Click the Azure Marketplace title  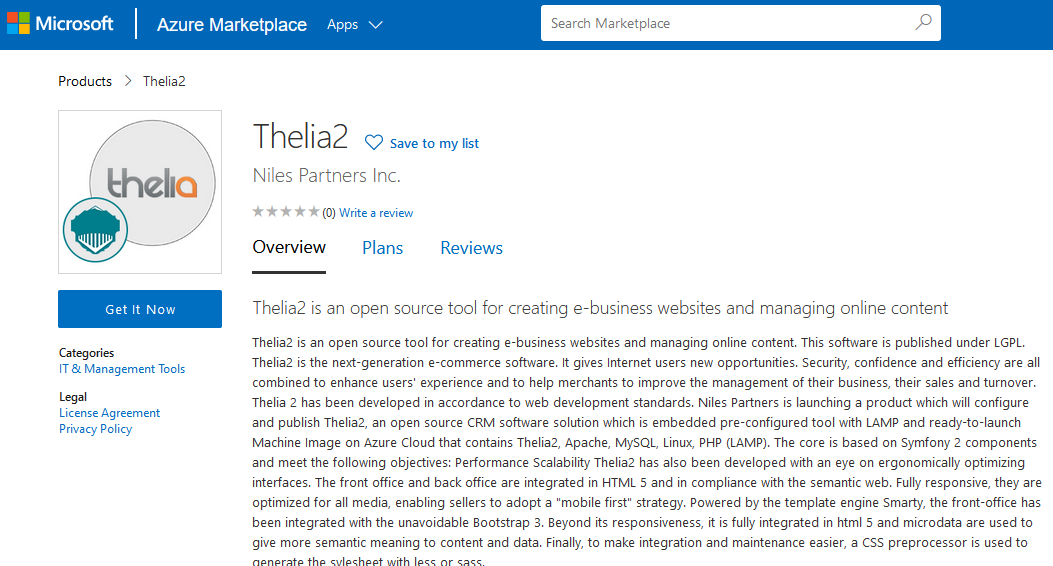pyautogui.click(x=232, y=25)
